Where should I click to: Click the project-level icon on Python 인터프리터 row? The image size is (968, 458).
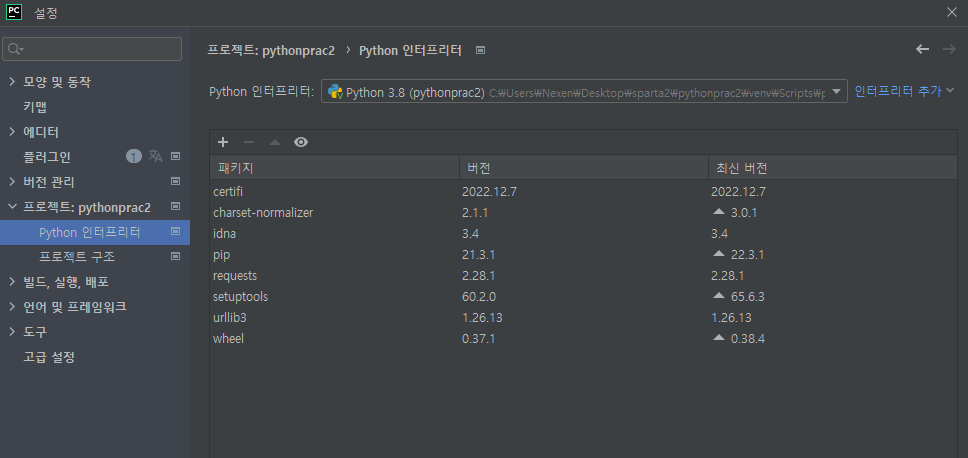click(x=175, y=231)
